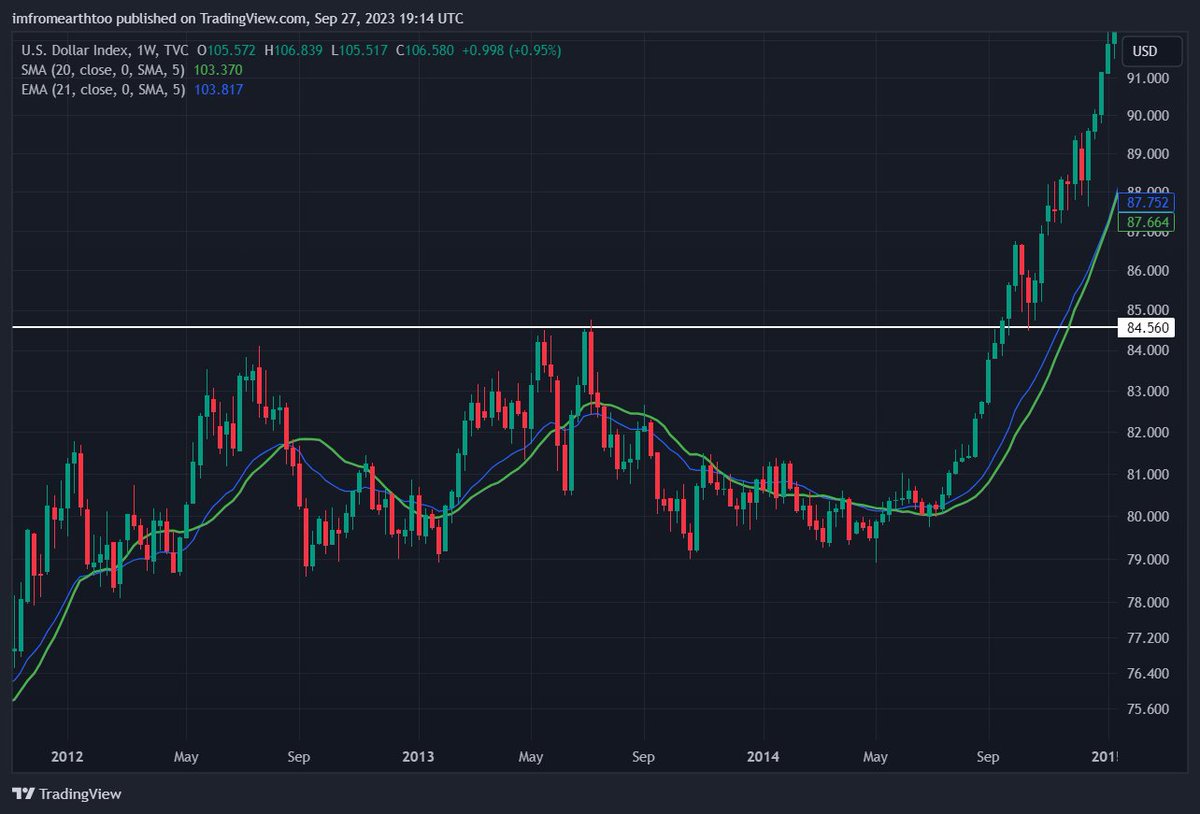Viewport: 1200px width, 814px height.
Task: Click the 83.000 price axis label
Action: click(1146, 391)
